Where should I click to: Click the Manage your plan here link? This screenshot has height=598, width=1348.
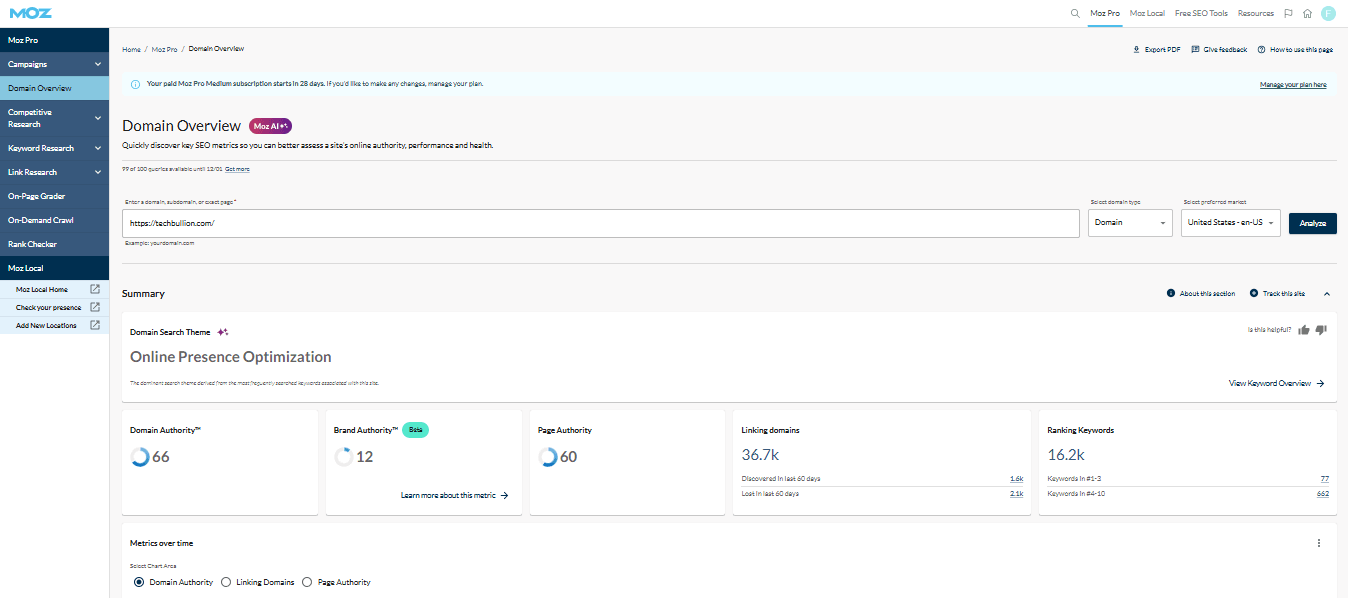[x=1293, y=85]
